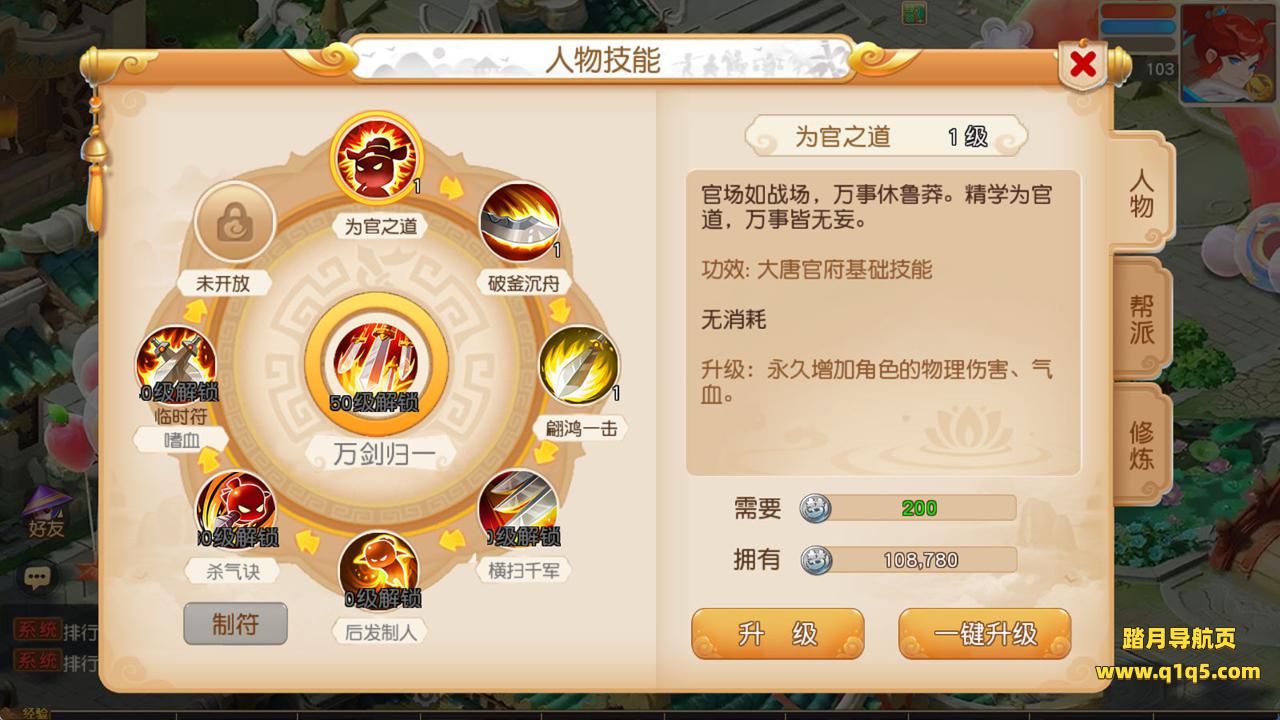Click the 一键升级 button
1280x720 pixels.
point(985,634)
